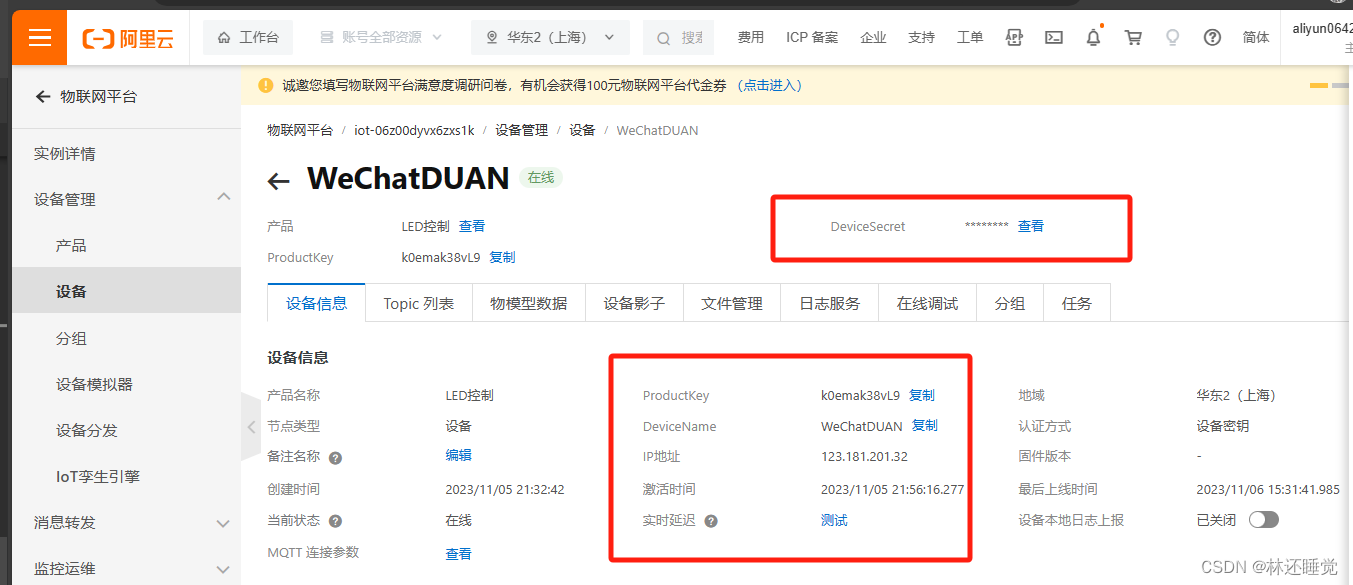Screen dimensions: 1353x585
Task: Launch Cloud Shell terminal icon
Action: pos(1054,38)
